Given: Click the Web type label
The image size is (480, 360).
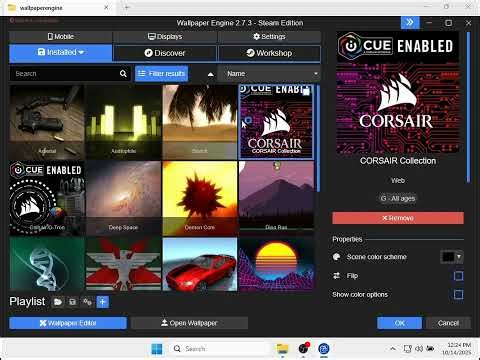Looking at the screenshot, I should pos(398,181).
